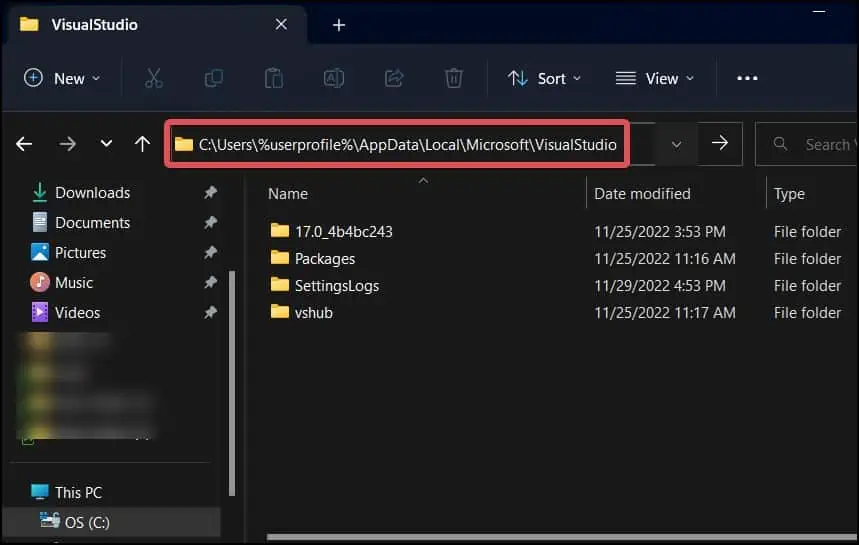Click the folder icon in address bar
Viewport: 859px width, 545px height.
click(184, 145)
